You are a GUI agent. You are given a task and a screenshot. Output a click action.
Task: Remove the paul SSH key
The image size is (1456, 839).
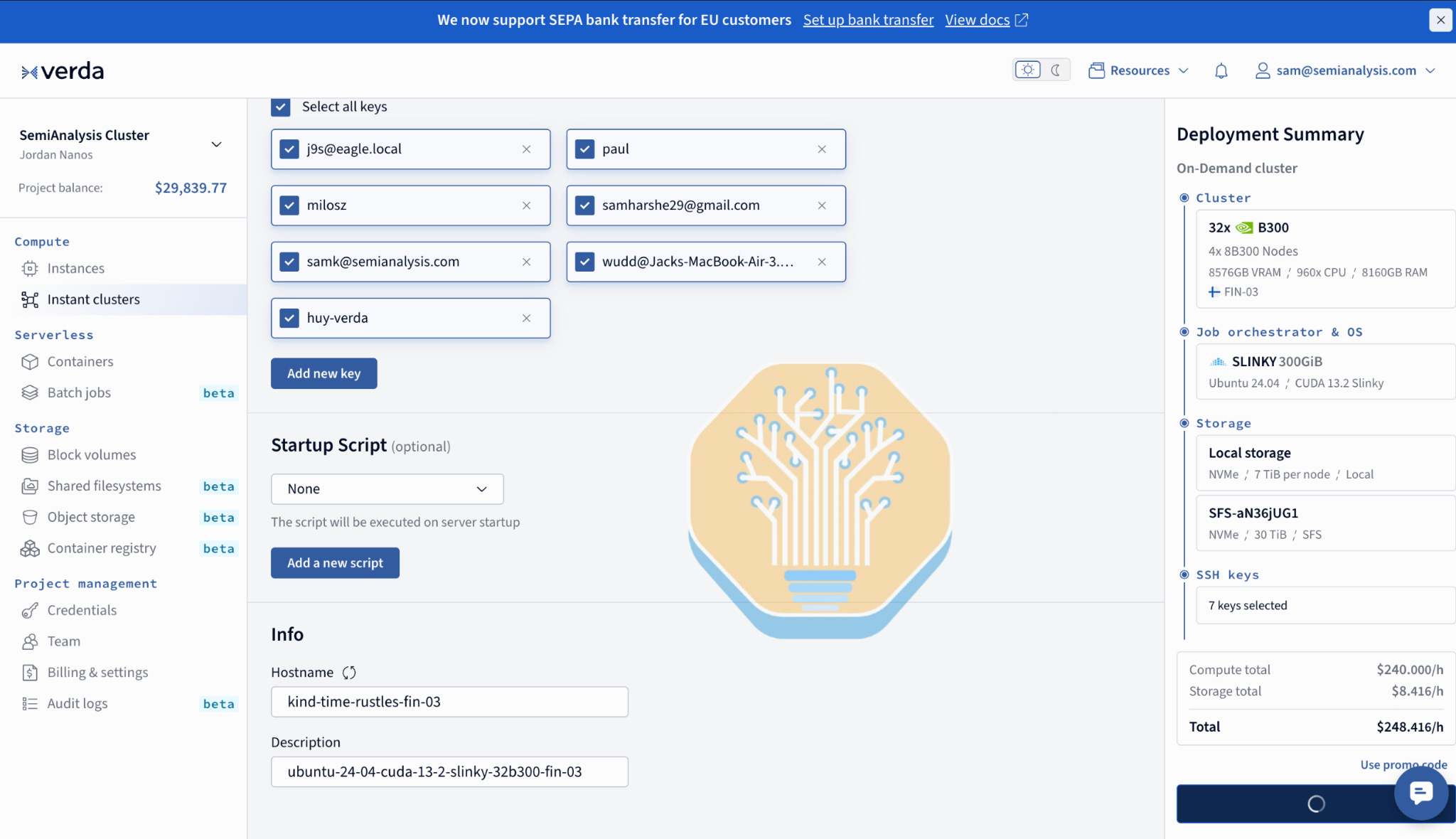(x=822, y=149)
